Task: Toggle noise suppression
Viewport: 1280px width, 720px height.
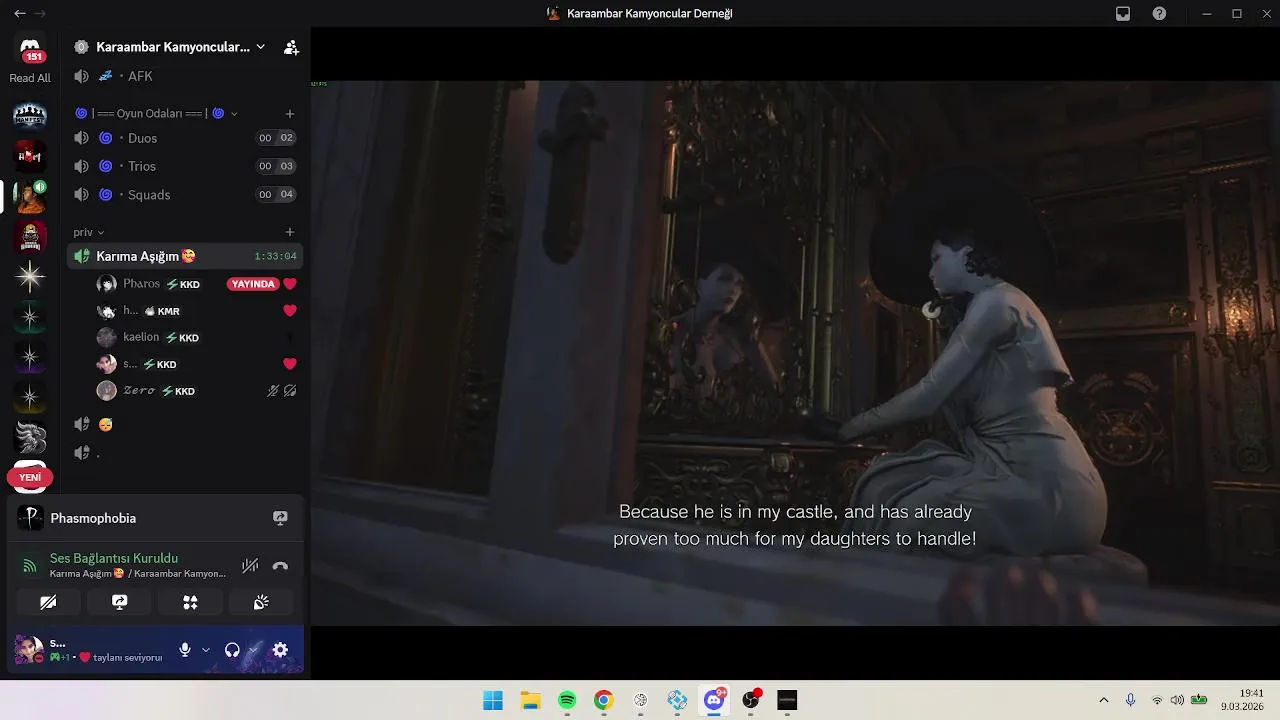Action: pos(250,566)
